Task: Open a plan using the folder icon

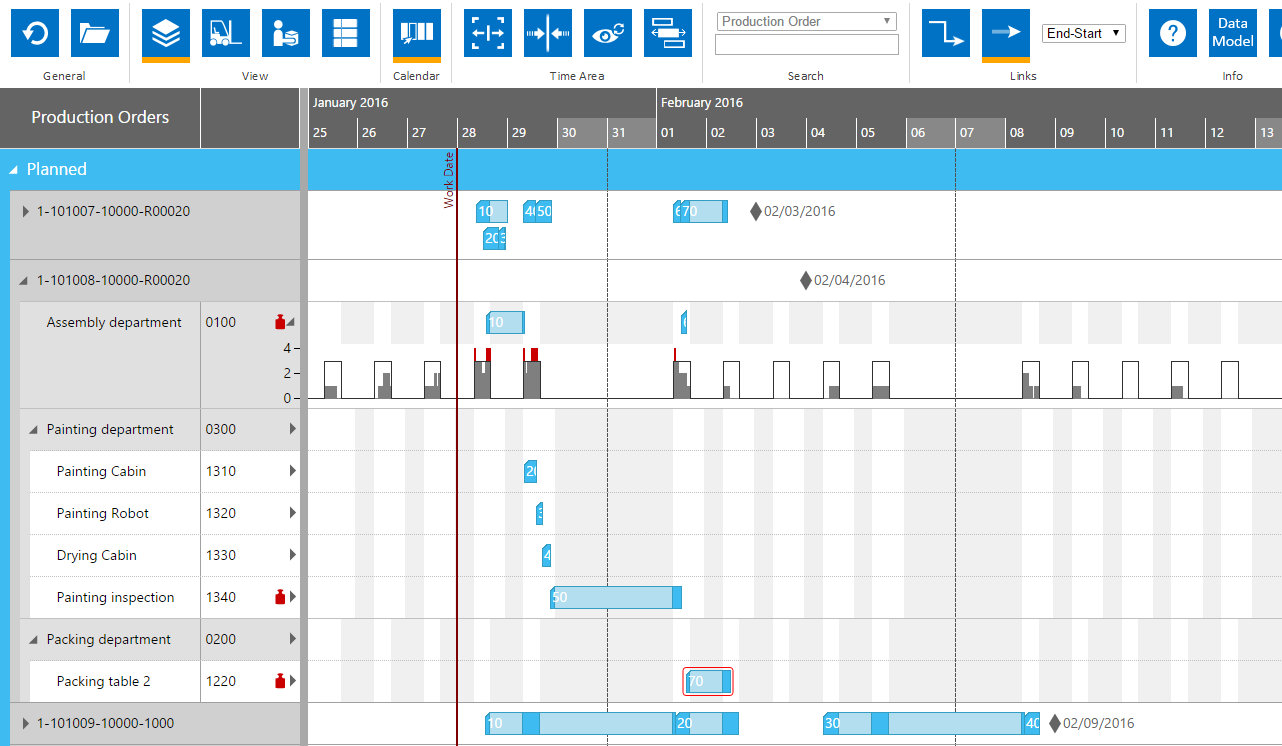Action: (x=95, y=33)
